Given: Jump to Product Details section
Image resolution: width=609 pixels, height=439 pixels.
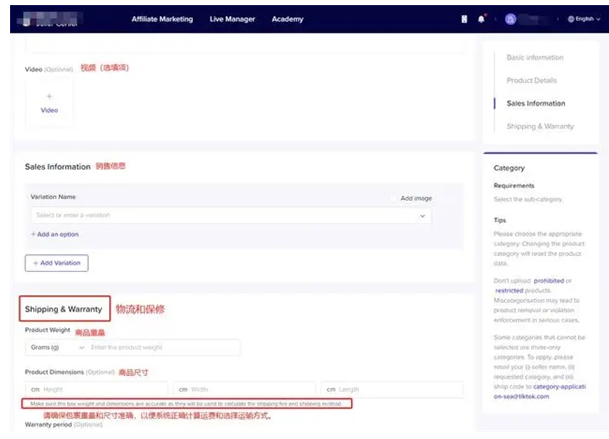Looking at the screenshot, I should 534,80.
